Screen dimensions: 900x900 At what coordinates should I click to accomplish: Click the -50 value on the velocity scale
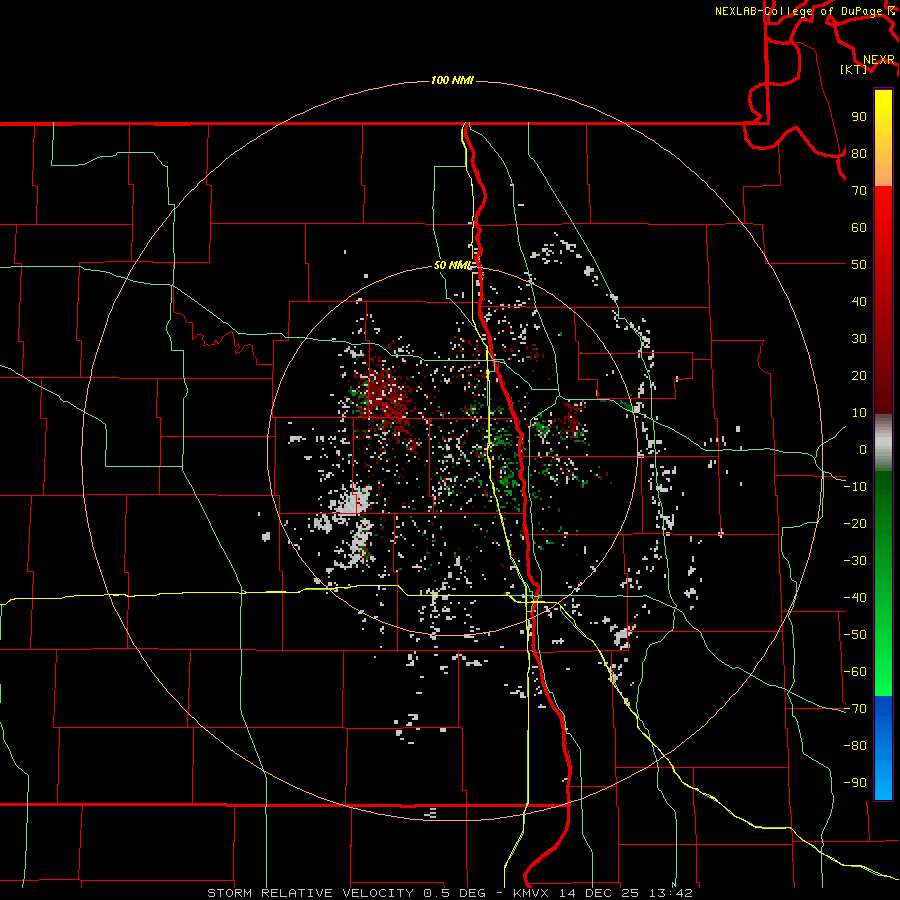(x=855, y=635)
